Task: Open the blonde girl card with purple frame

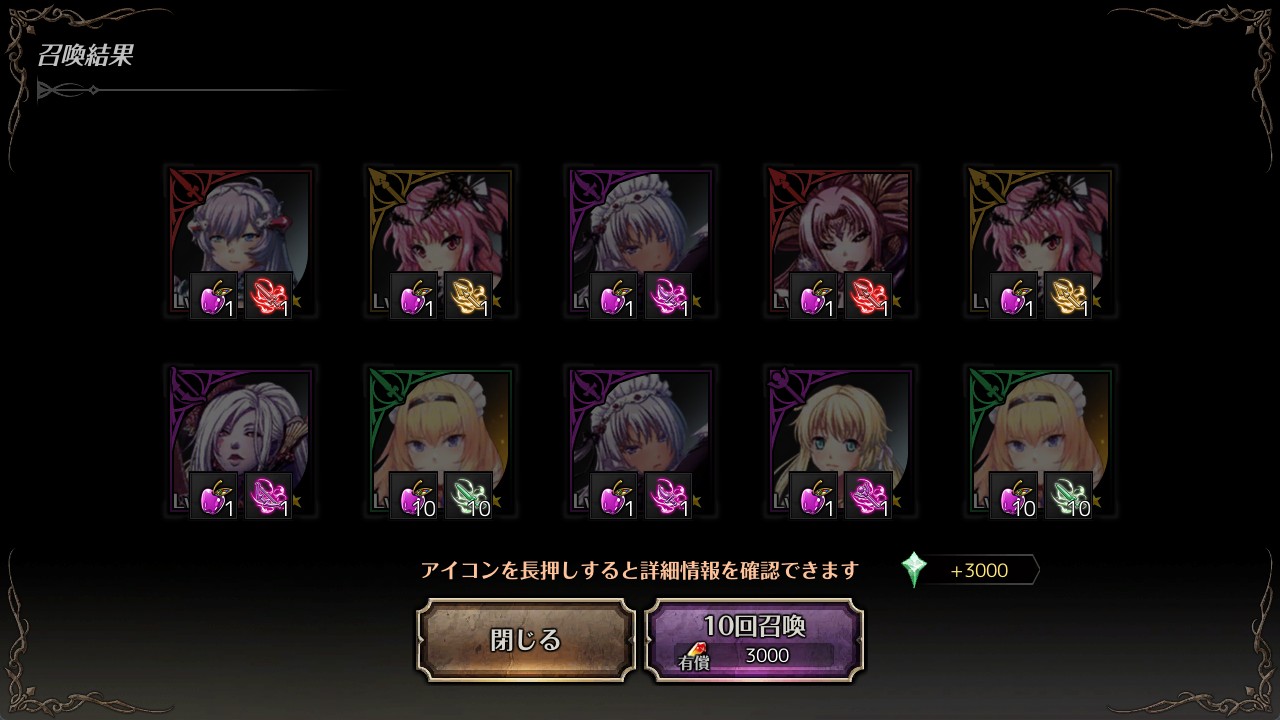Action: pos(840,441)
